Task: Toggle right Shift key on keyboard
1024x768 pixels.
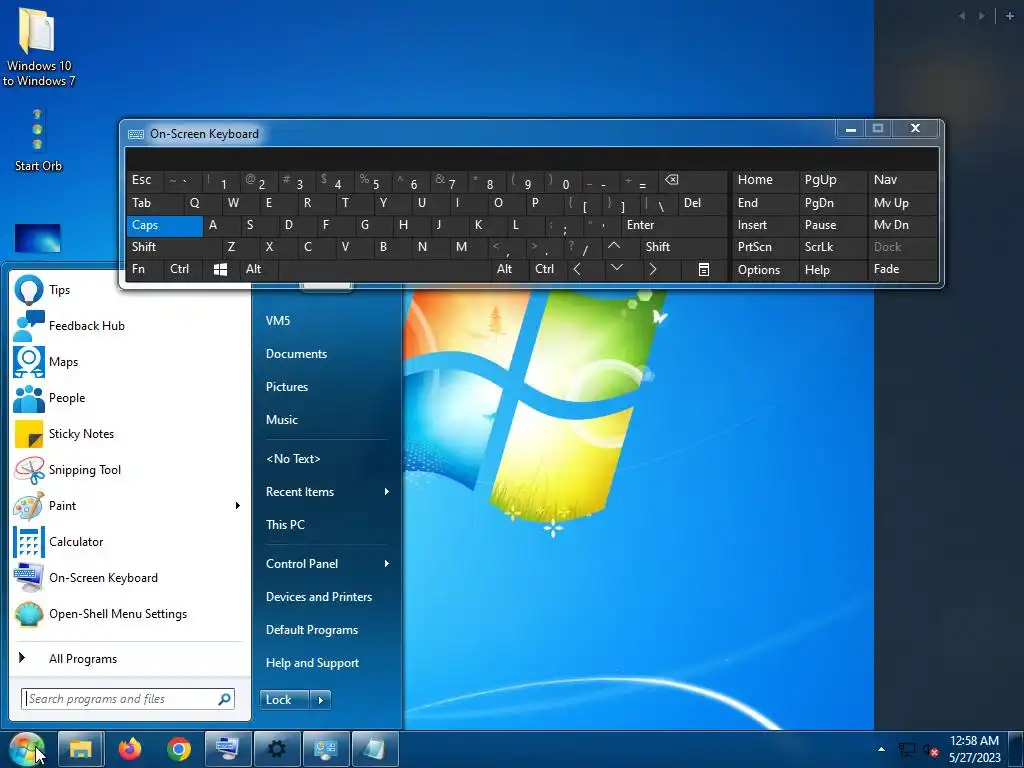Action: click(682, 247)
